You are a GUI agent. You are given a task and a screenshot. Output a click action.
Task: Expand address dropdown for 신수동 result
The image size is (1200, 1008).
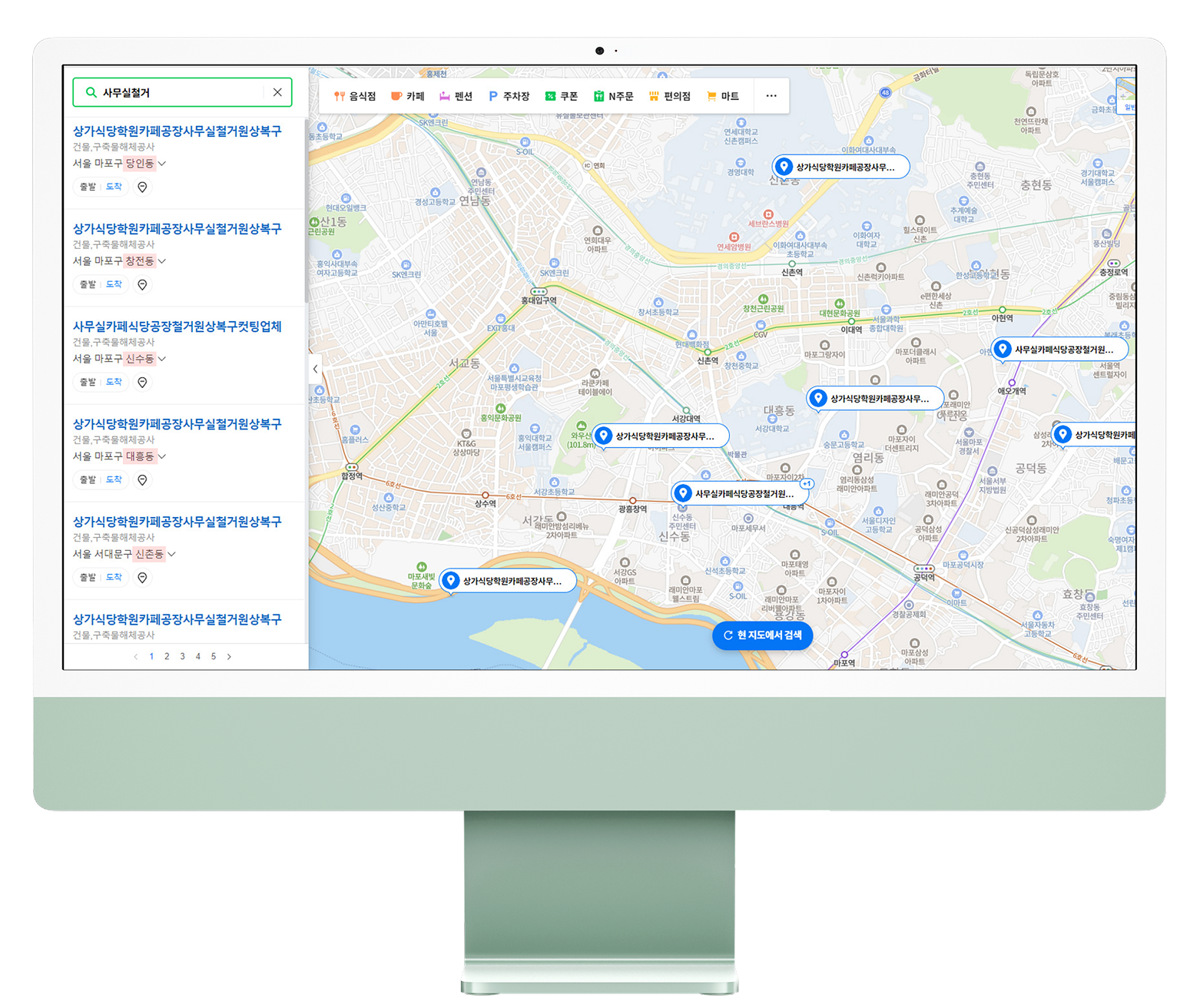point(162,359)
